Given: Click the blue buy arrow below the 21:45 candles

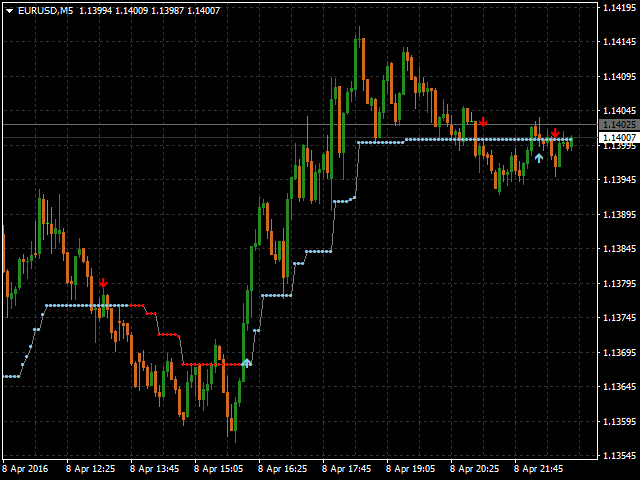Looking at the screenshot, I should coord(539,158).
